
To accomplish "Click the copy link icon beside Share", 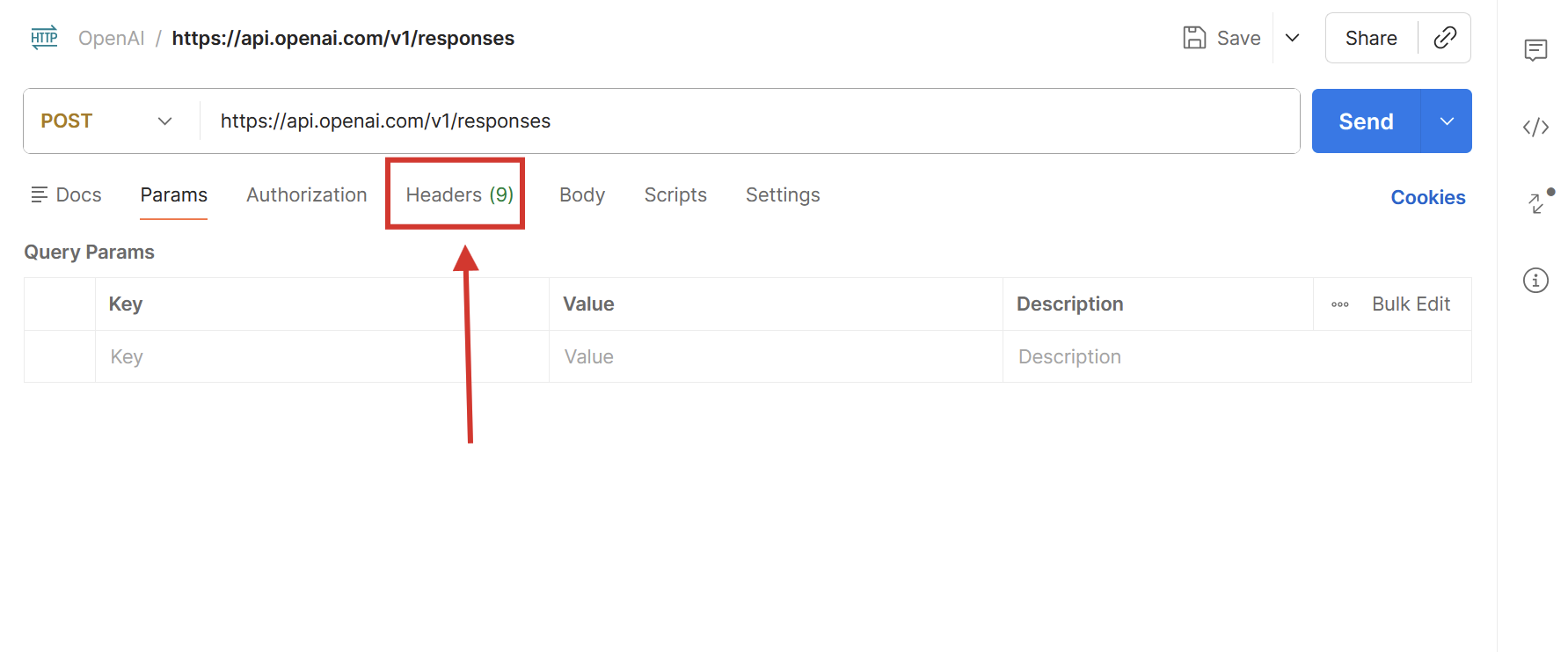I will click(1445, 37).
